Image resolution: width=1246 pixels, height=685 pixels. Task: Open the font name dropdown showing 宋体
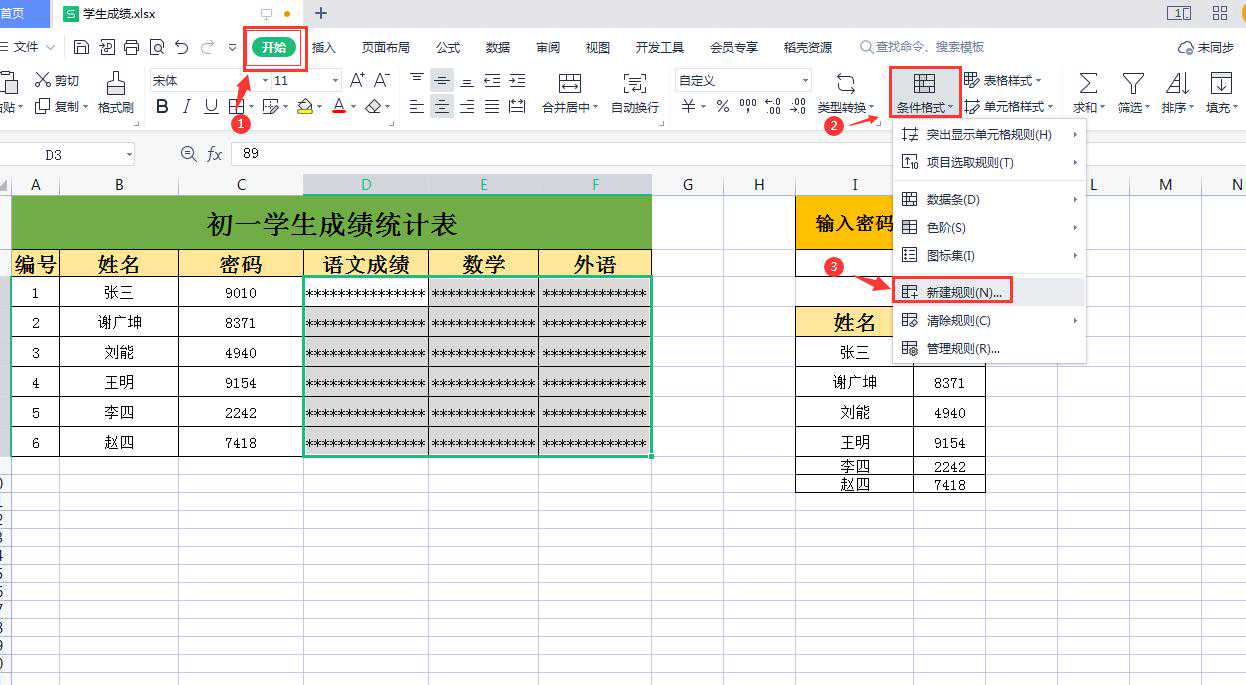pos(265,81)
